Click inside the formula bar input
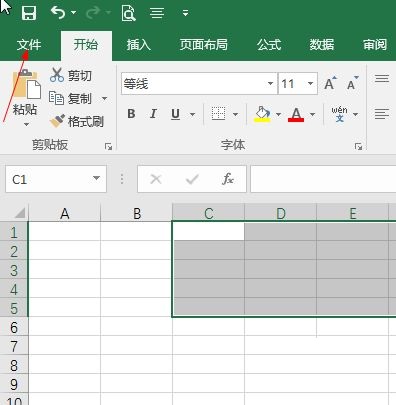The height and width of the screenshot is (405, 396). 323,179
